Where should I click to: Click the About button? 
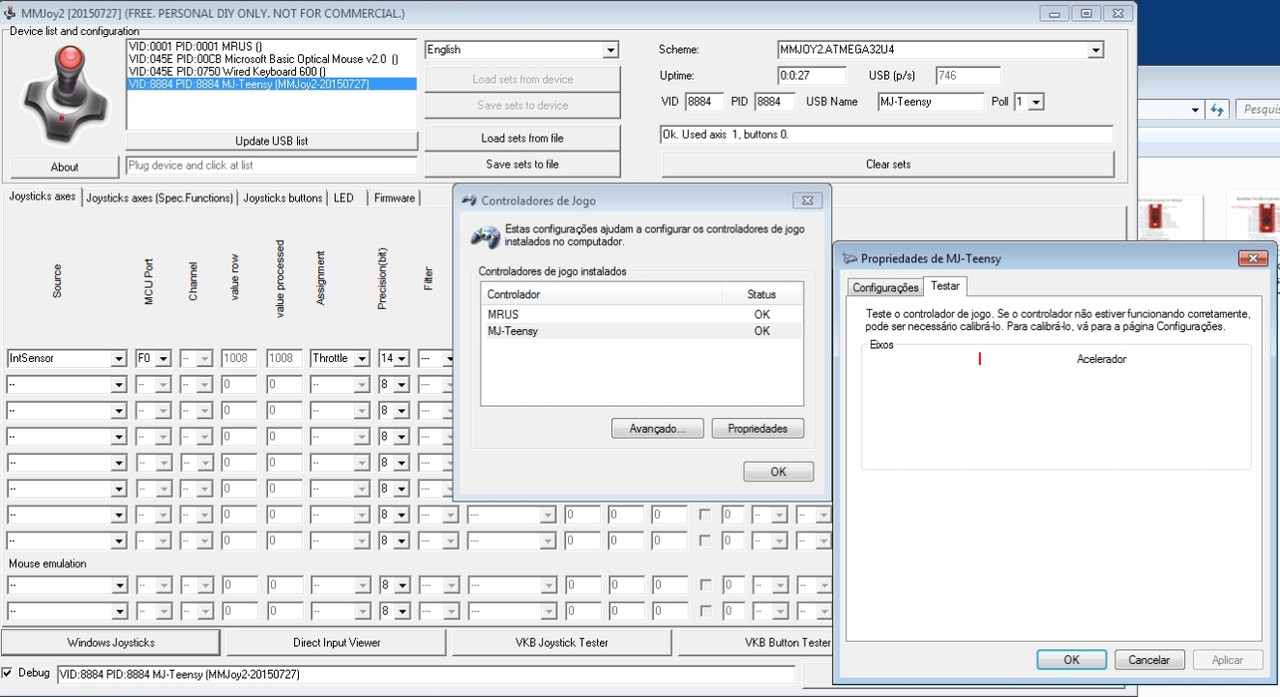pyautogui.click(x=64, y=167)
